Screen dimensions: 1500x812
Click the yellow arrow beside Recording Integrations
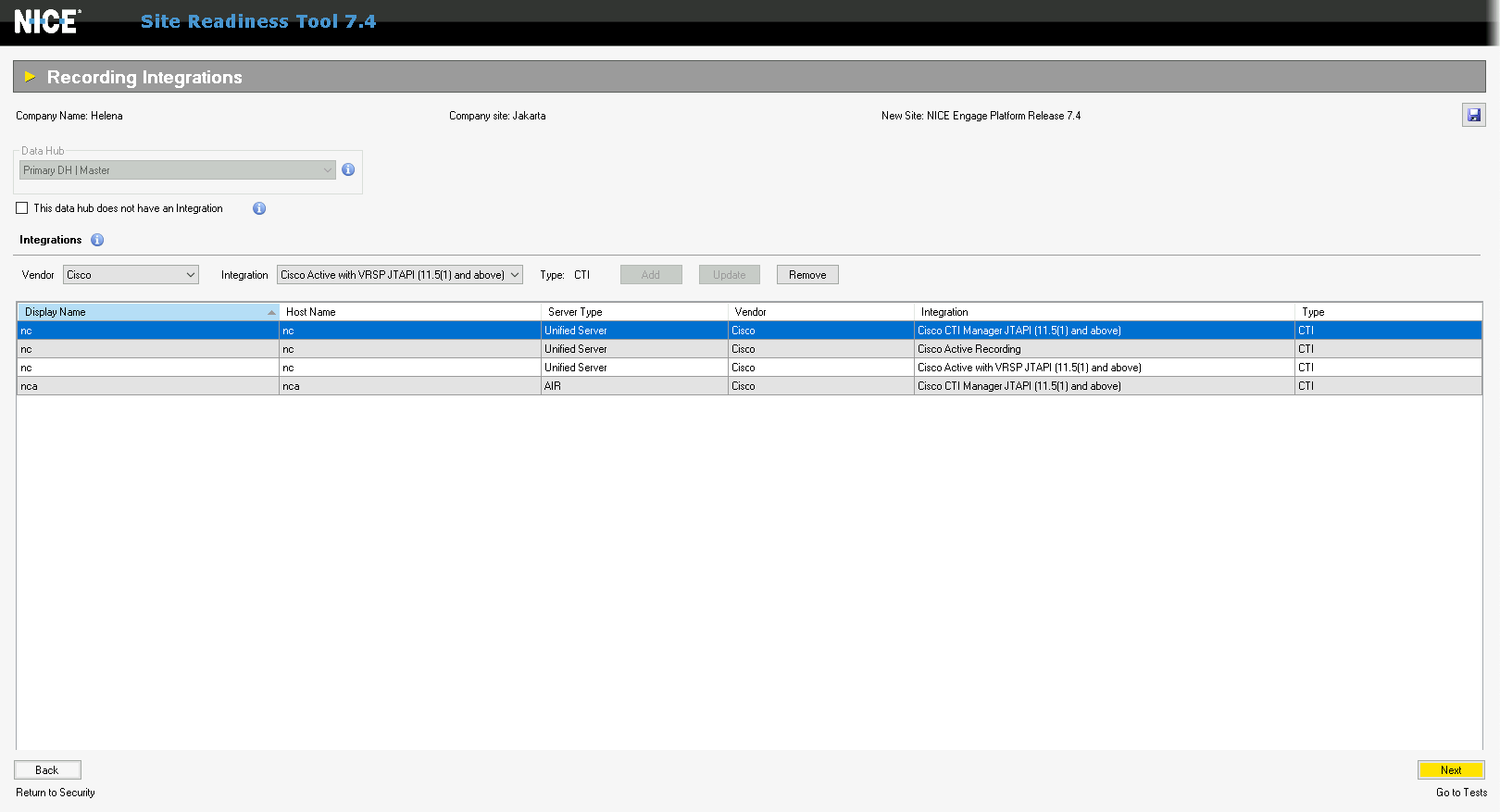tap(30, 77)
